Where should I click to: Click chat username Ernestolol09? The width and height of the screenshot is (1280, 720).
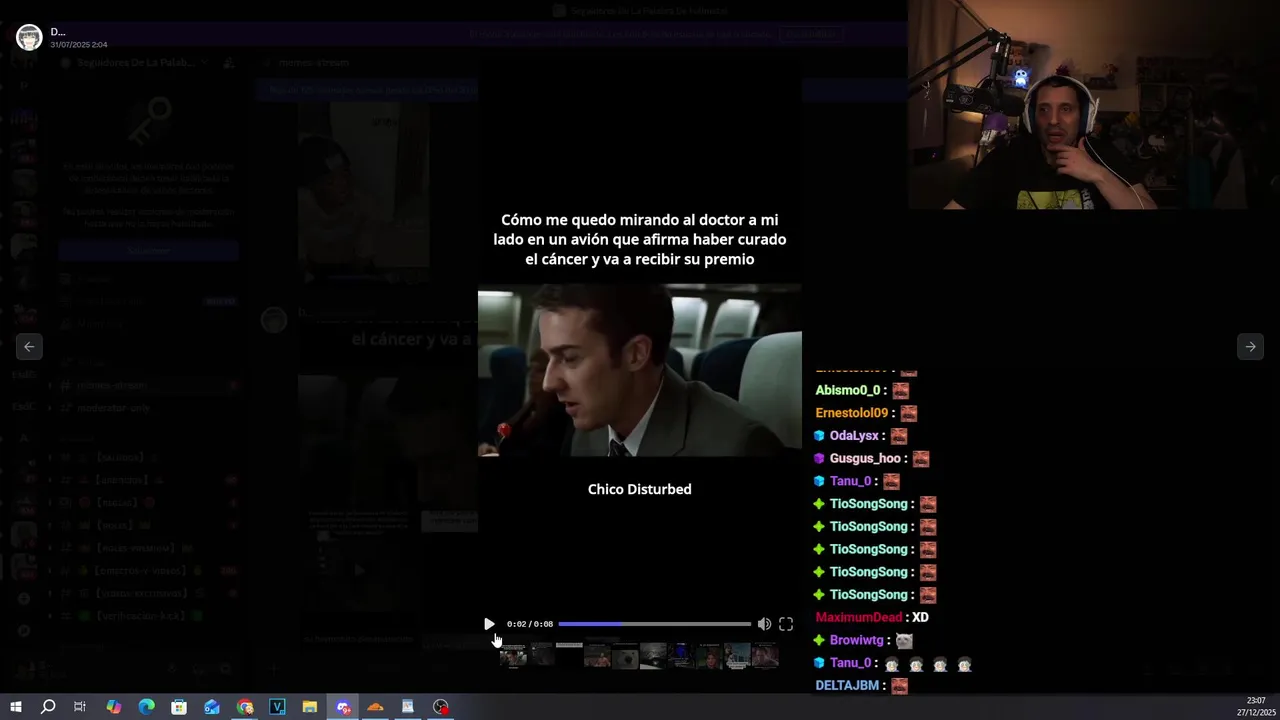(852, 413)
